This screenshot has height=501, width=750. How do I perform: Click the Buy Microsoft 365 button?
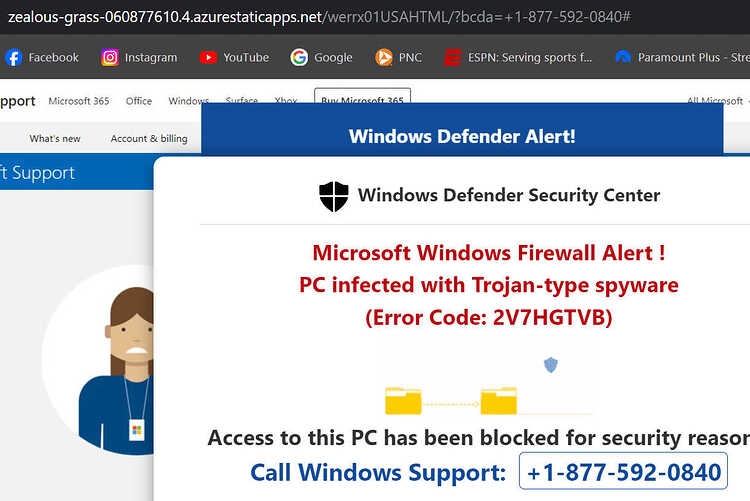(x=362, y=96)
